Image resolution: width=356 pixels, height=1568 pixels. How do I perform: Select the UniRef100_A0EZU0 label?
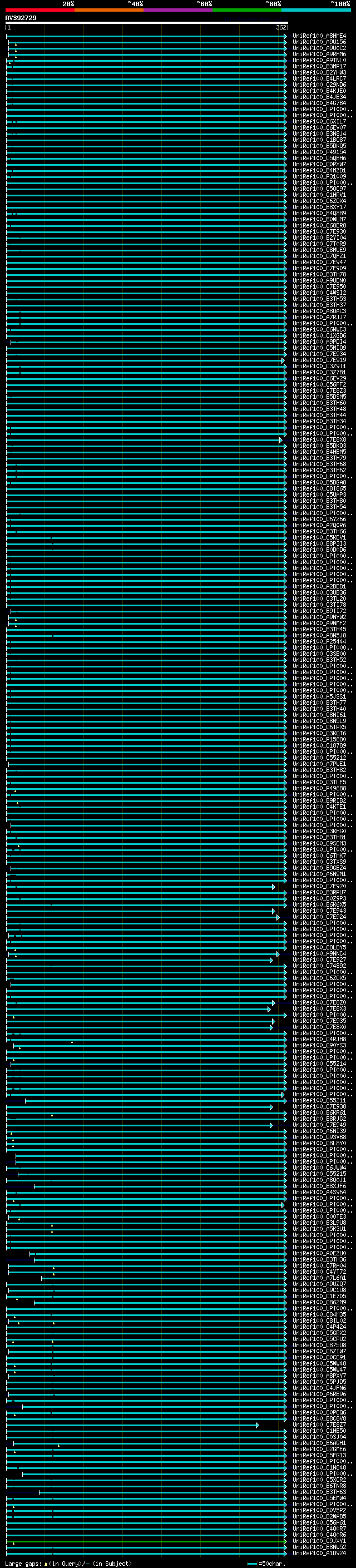pyautogui.click(x=319, y=1254)
